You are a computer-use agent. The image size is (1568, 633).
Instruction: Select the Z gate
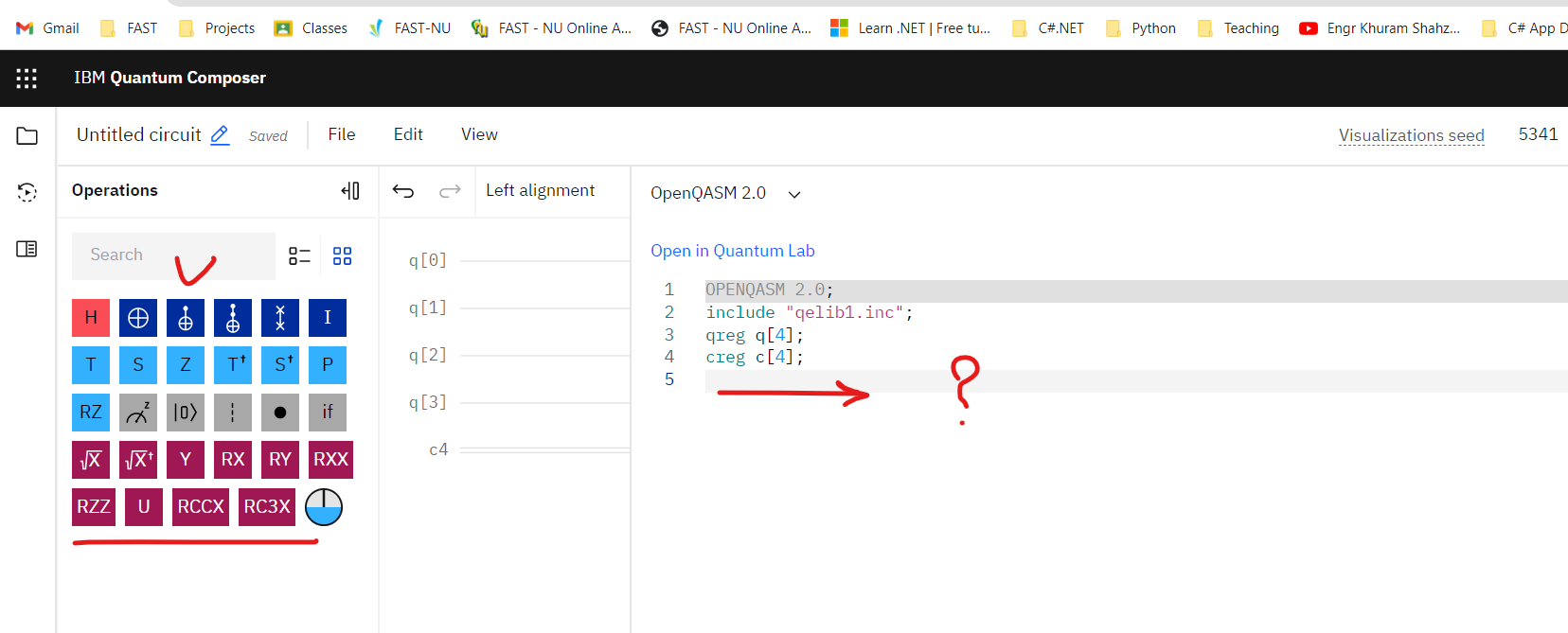(186, 365)
